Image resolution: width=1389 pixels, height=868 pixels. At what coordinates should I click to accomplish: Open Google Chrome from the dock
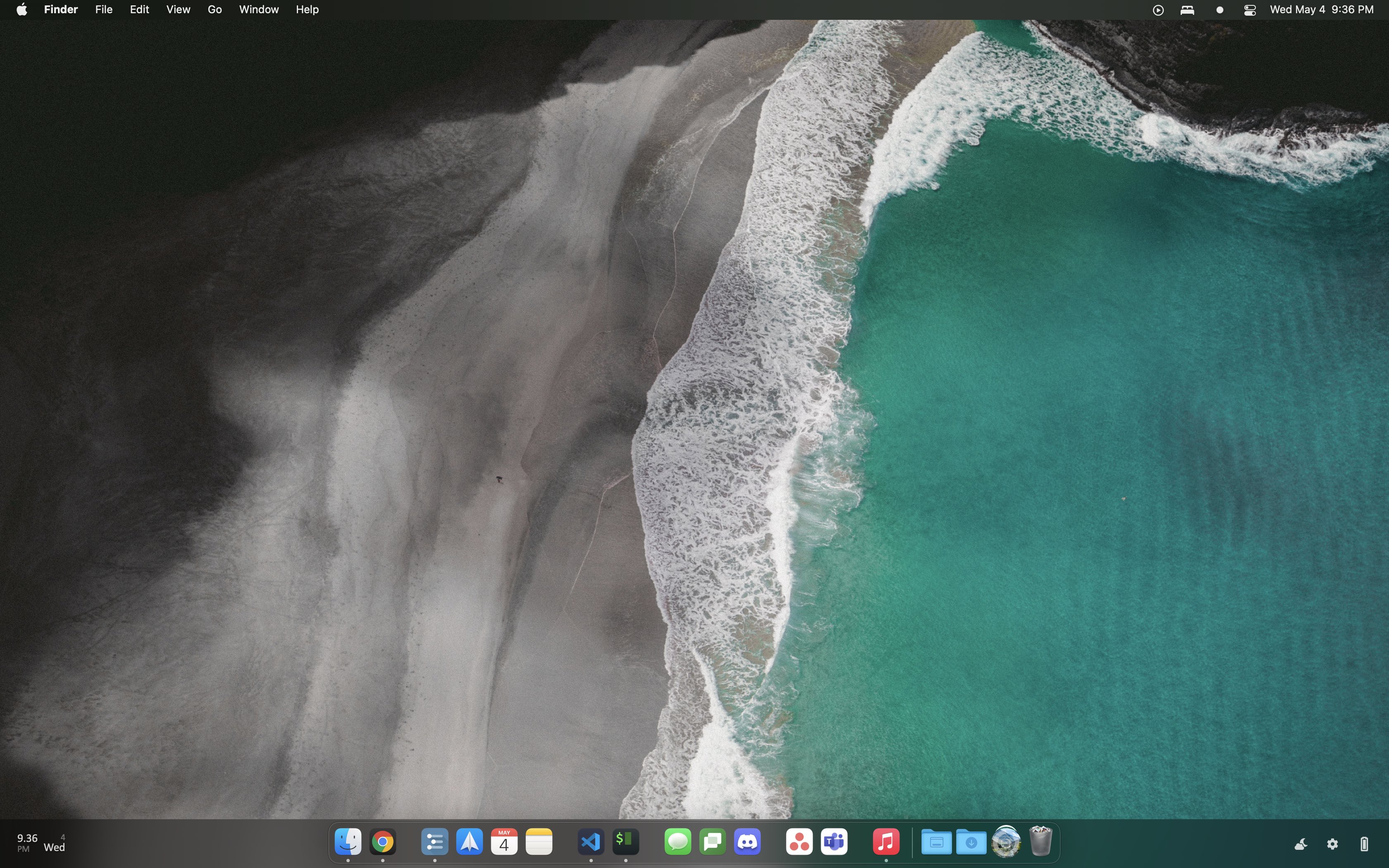coord(383,842)
